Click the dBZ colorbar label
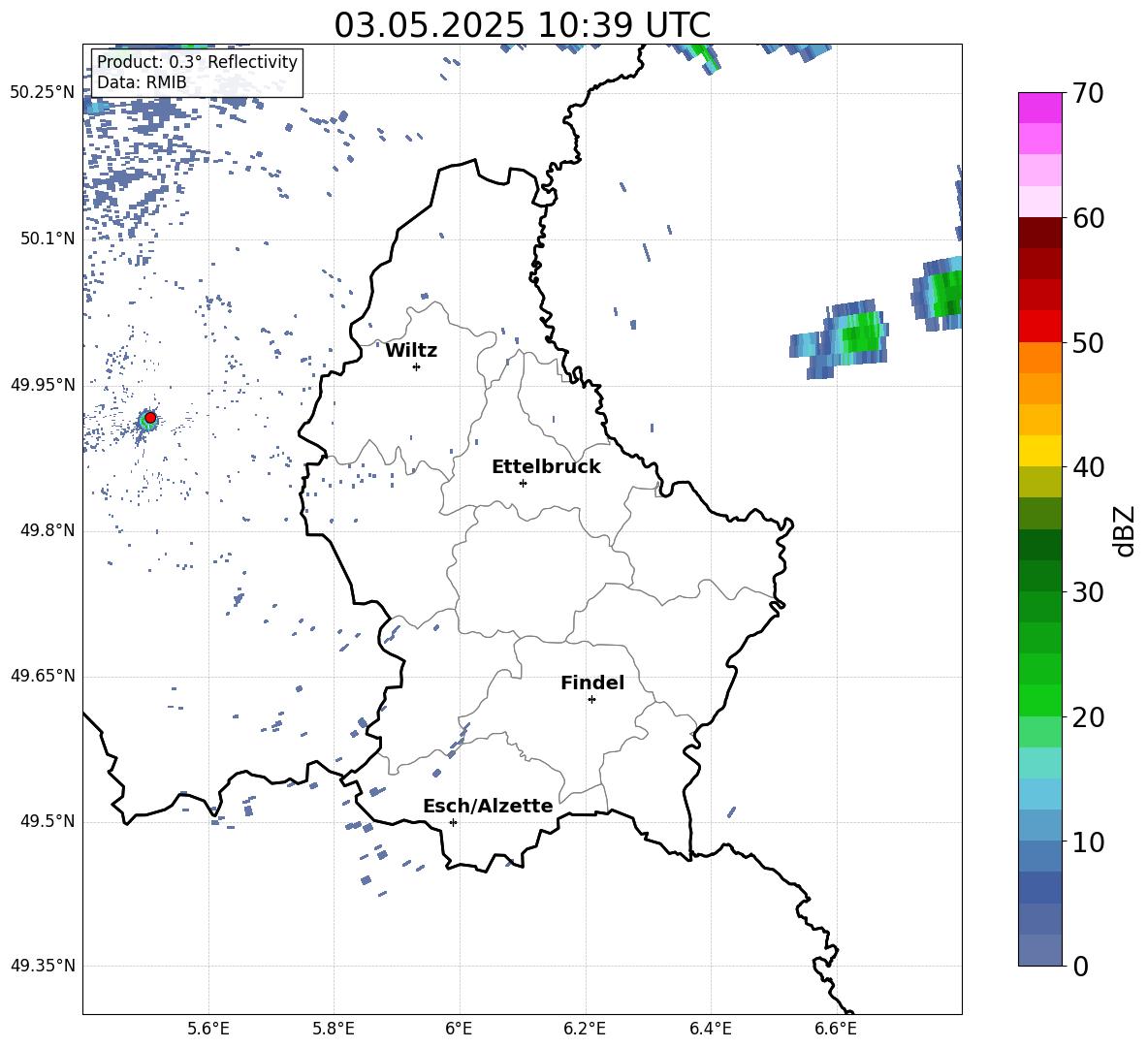The height and width of the screenshot is (1048, 1148). [1124, 530]
